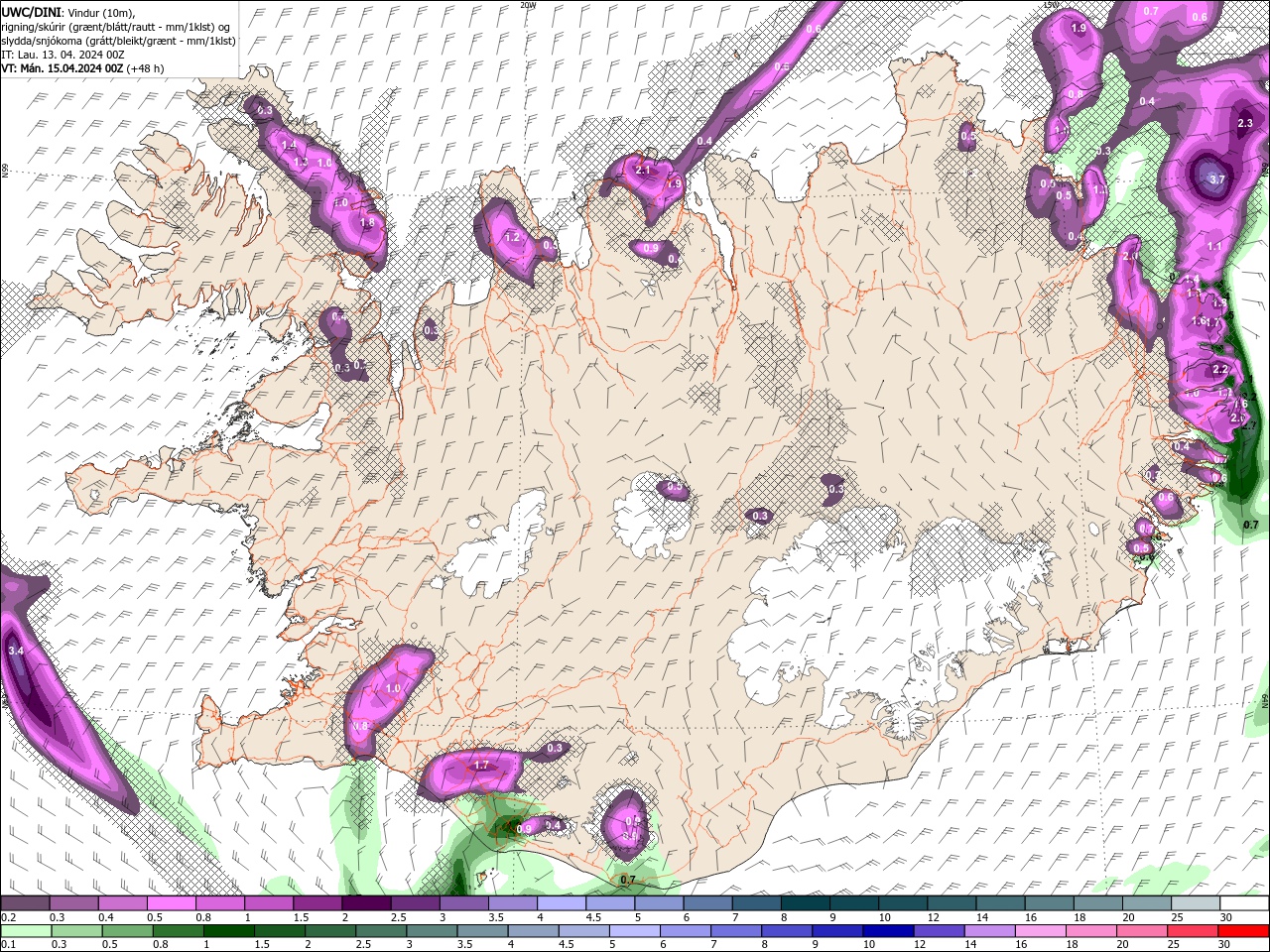Image resolution: width=1270 pixels, height=952 pixels.
Task: Select the red swatch ending the rain scale
Action: click(1244, 931)
